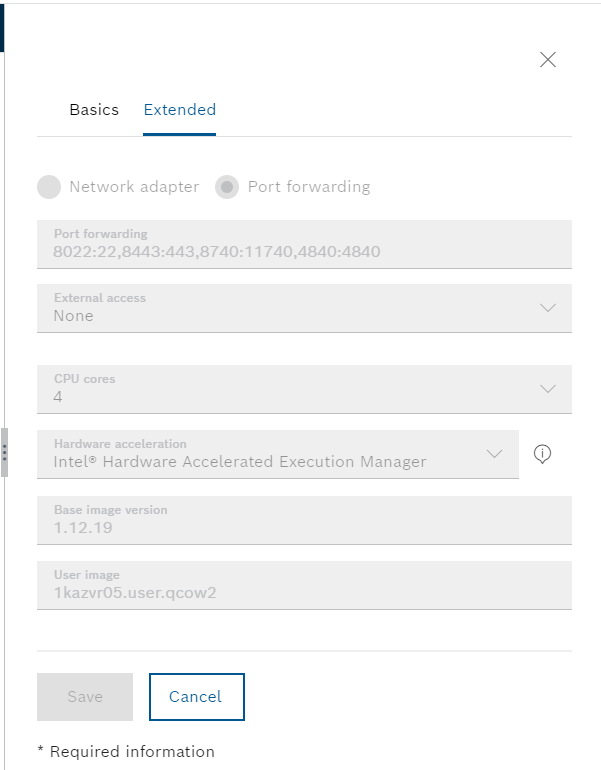
Task: Open the Hardware acceleration dropdown chevron
Action: [x=494, y=454]
